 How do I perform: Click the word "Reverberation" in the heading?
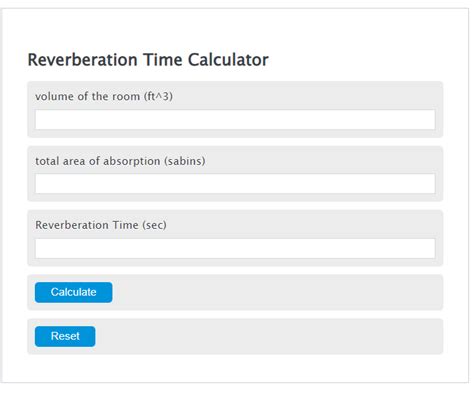(x=82, y=60)
